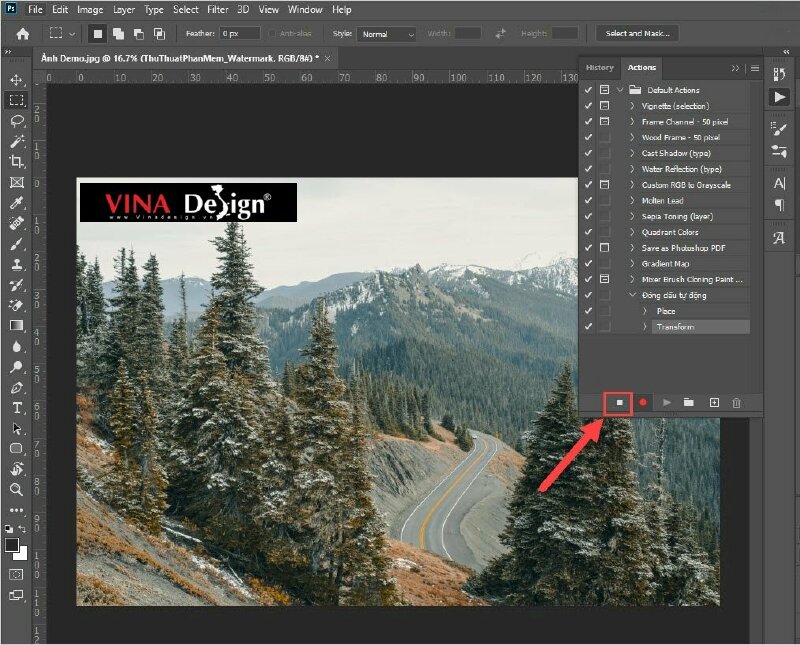
Task: Select the Lasso tool
Action: [17, 121]
